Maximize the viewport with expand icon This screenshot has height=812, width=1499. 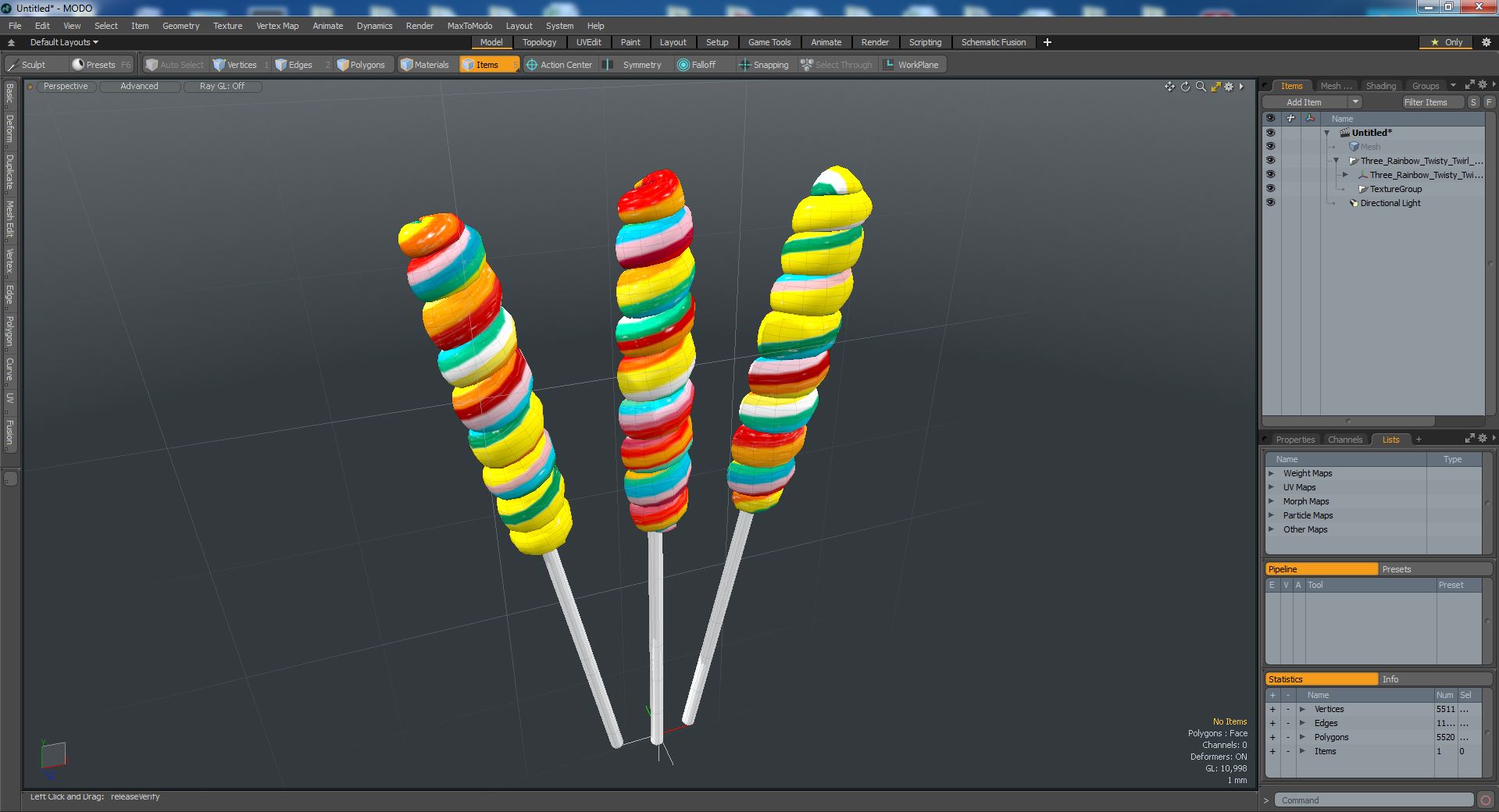click(x=1215, y=87)
